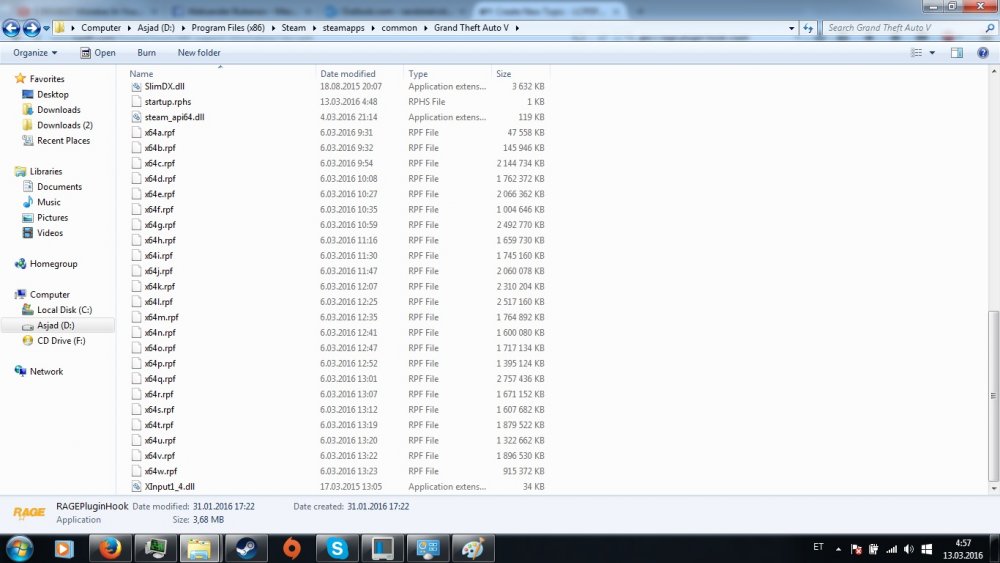
Task: Click the volume speaker tray icon
Action: coord(909,549)
